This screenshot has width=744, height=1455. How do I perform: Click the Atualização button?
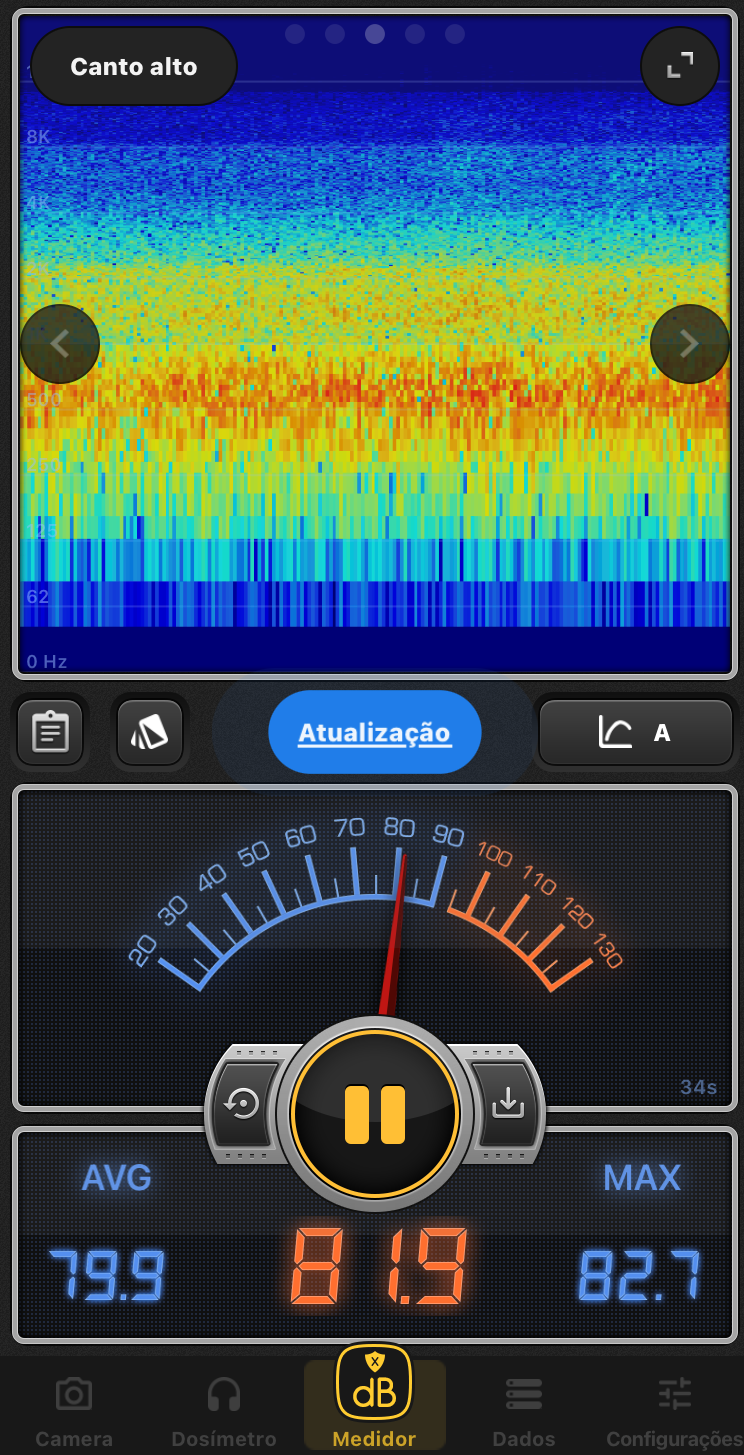(x=375, y=733)
